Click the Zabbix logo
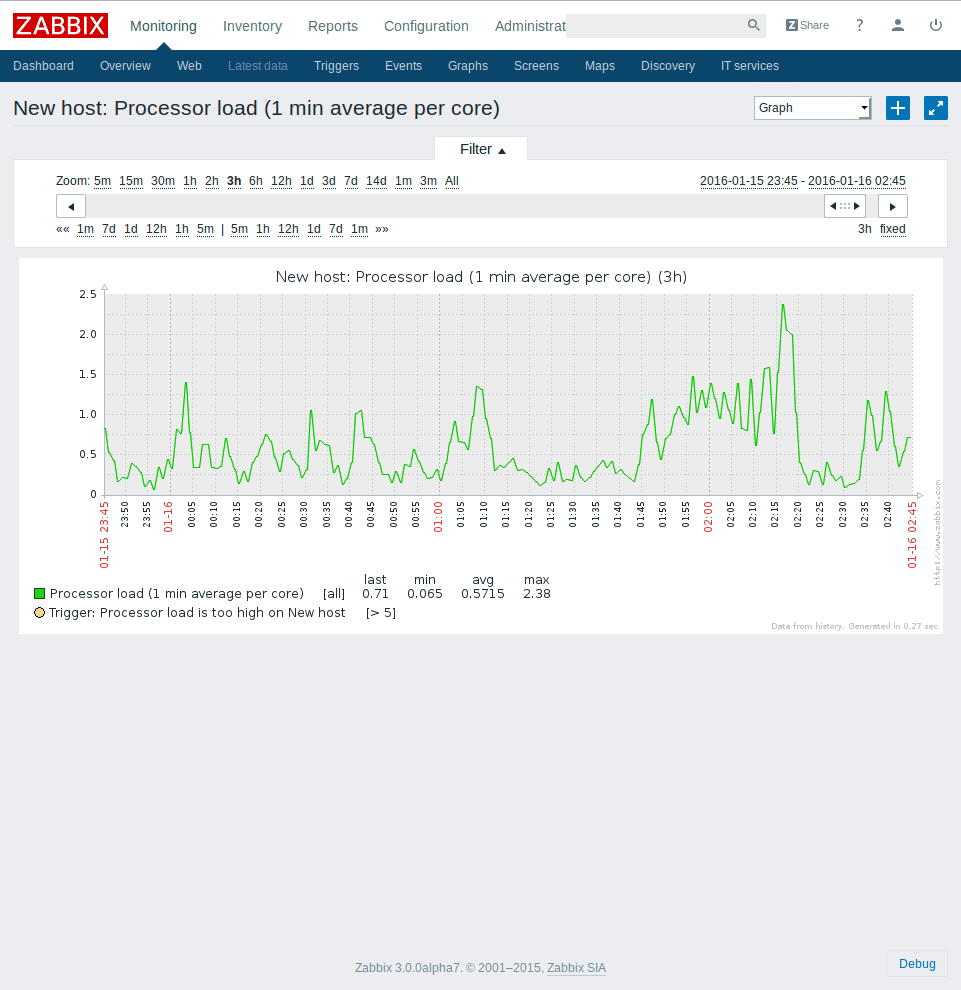 [x=60, y=25]
